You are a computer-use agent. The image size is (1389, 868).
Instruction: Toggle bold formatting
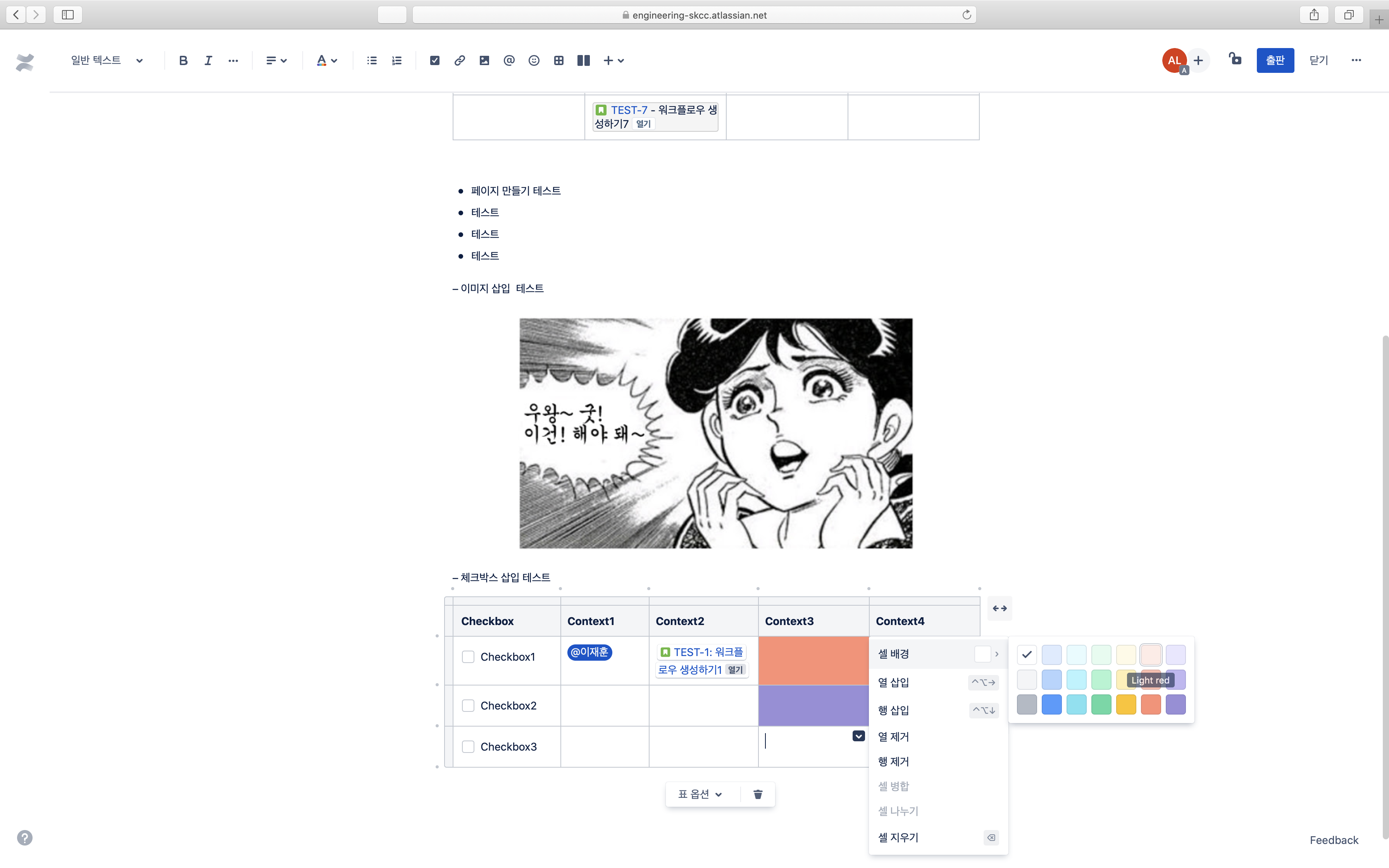coord(183,60)
